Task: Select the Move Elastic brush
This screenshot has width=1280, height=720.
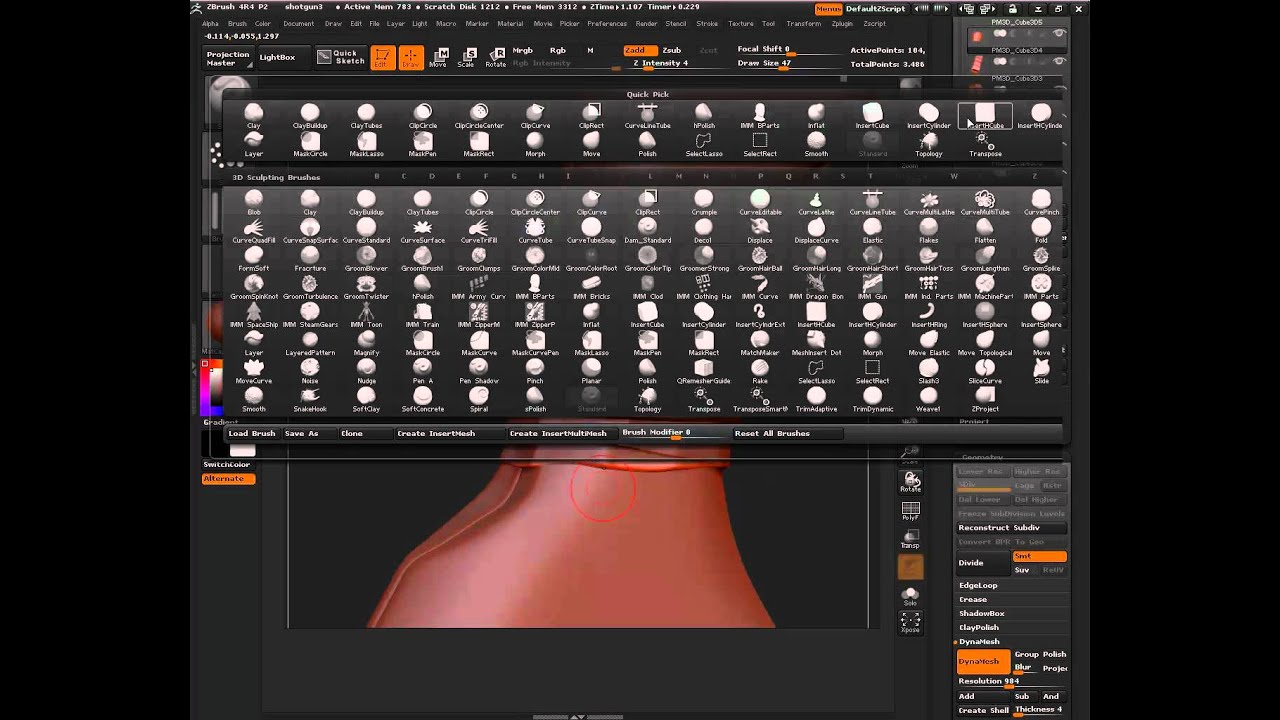Action: tap(929, 343)
